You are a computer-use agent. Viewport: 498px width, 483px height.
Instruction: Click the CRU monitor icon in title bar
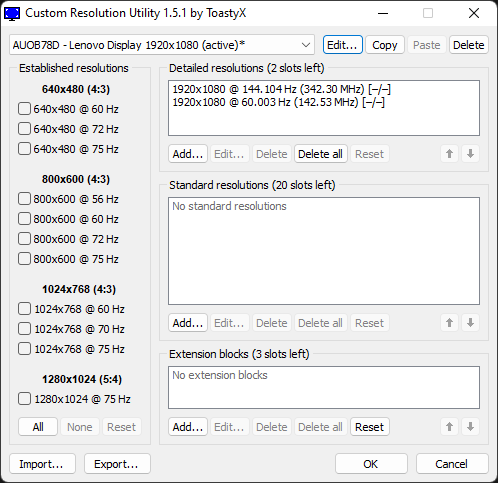point(12,14)
